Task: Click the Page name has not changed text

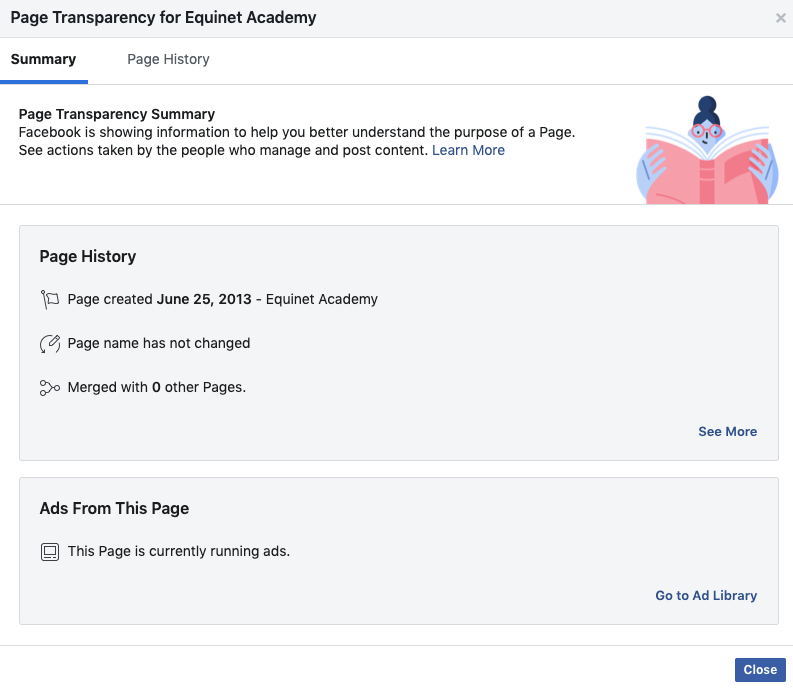Action: (x=159, y=343)
